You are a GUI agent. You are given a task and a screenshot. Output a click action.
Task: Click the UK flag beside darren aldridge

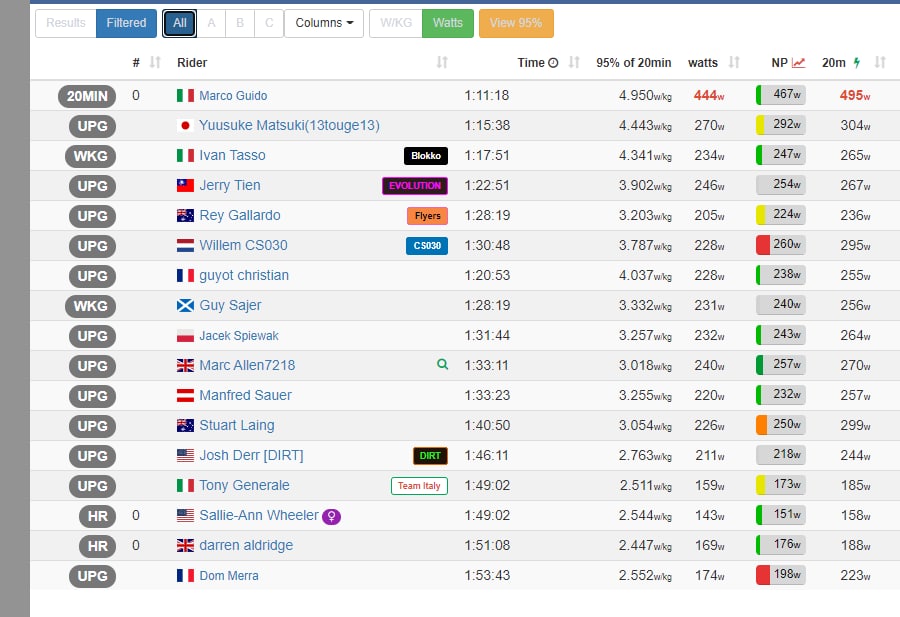click(185, 545)
